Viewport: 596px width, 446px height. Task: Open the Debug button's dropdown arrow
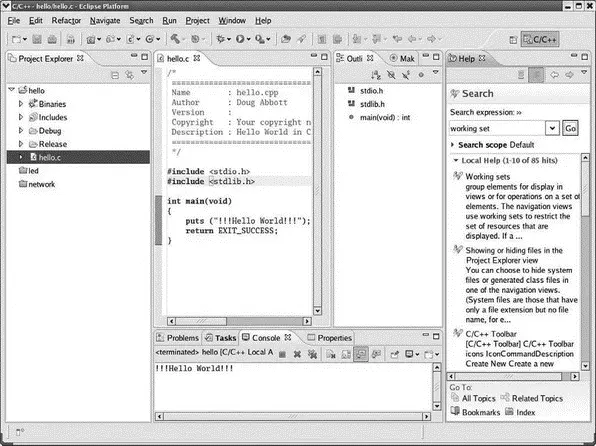229,39
